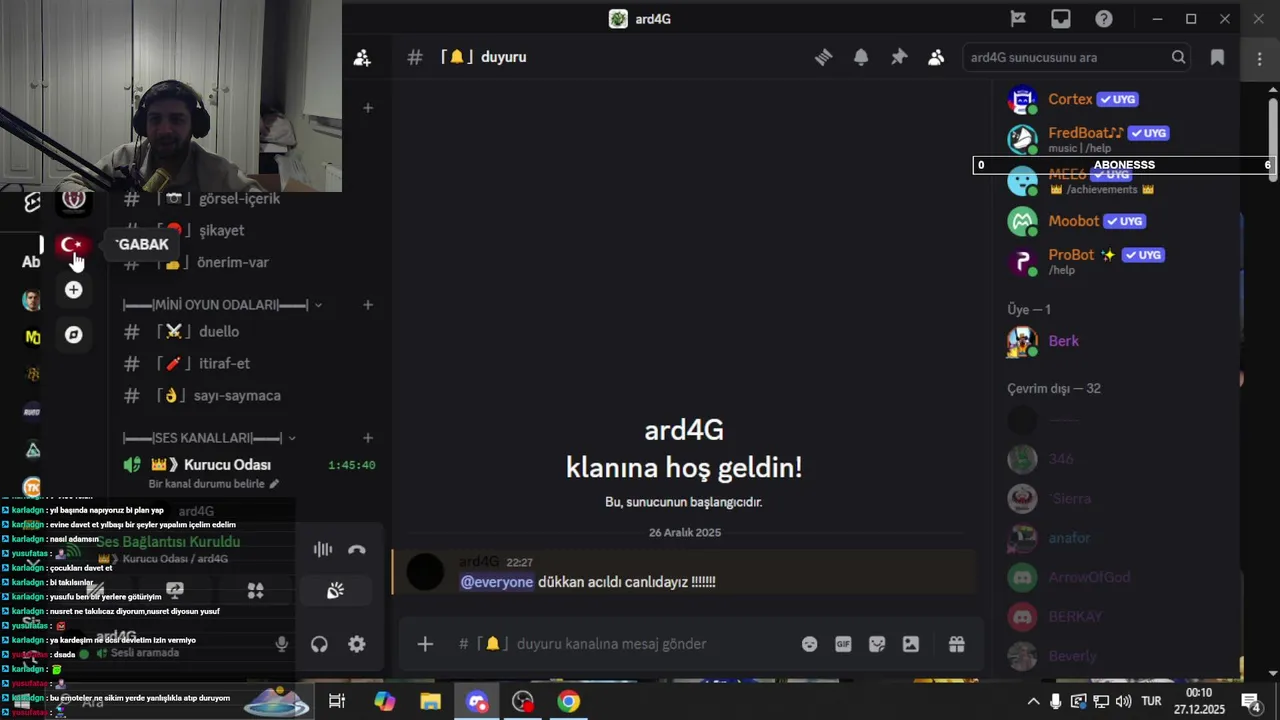Open the bookmark icon beside search

coord(1217,57)
